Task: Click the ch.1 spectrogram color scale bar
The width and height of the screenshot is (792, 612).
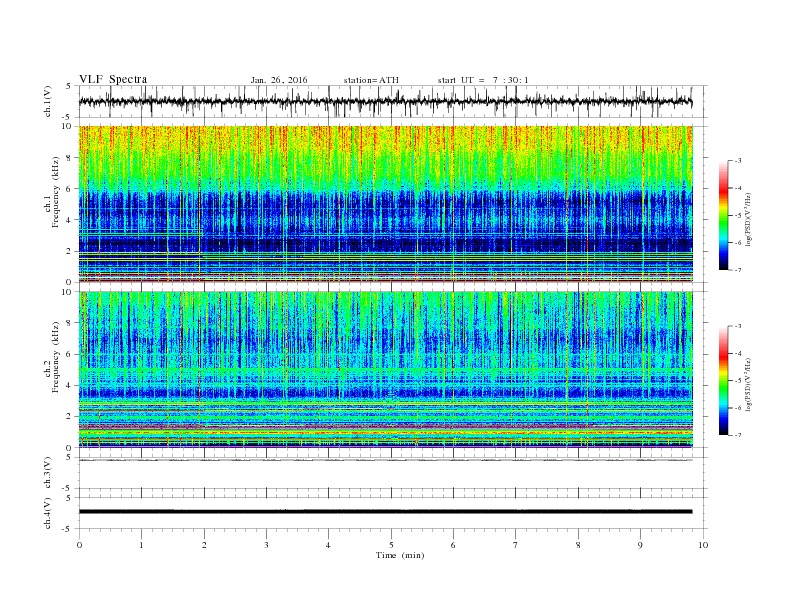Action: tap(723, 216)
